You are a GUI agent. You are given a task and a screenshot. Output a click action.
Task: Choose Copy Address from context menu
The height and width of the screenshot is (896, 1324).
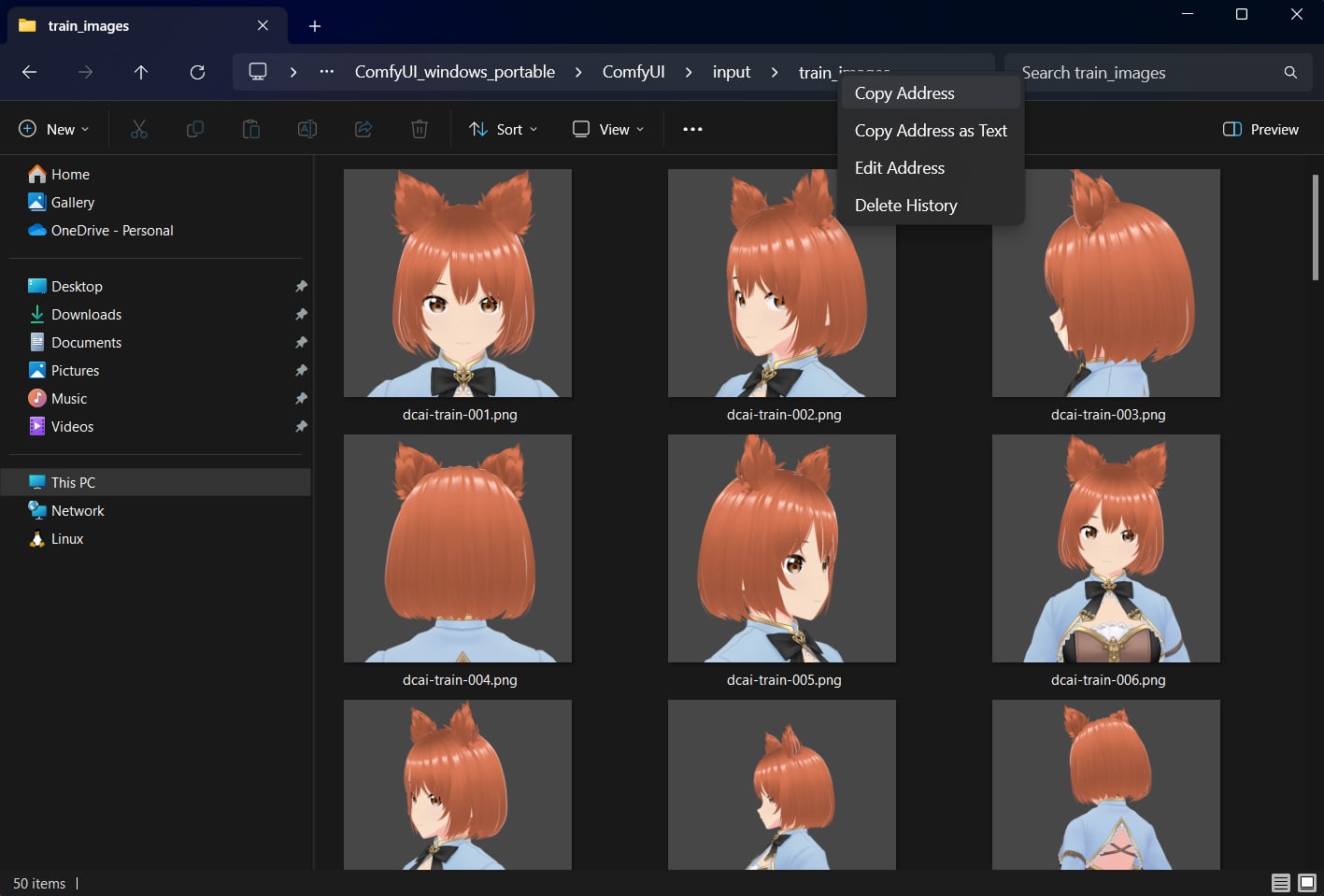pos(931,92)
